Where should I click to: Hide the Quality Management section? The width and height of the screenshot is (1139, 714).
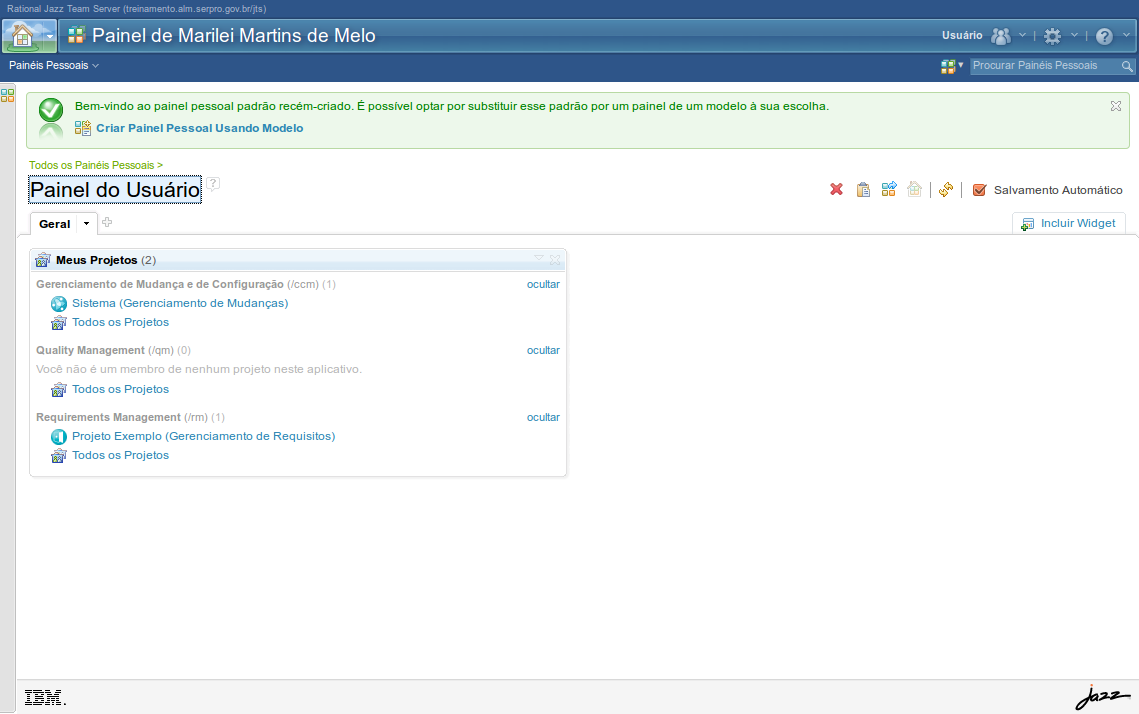(x=543, y=351)
